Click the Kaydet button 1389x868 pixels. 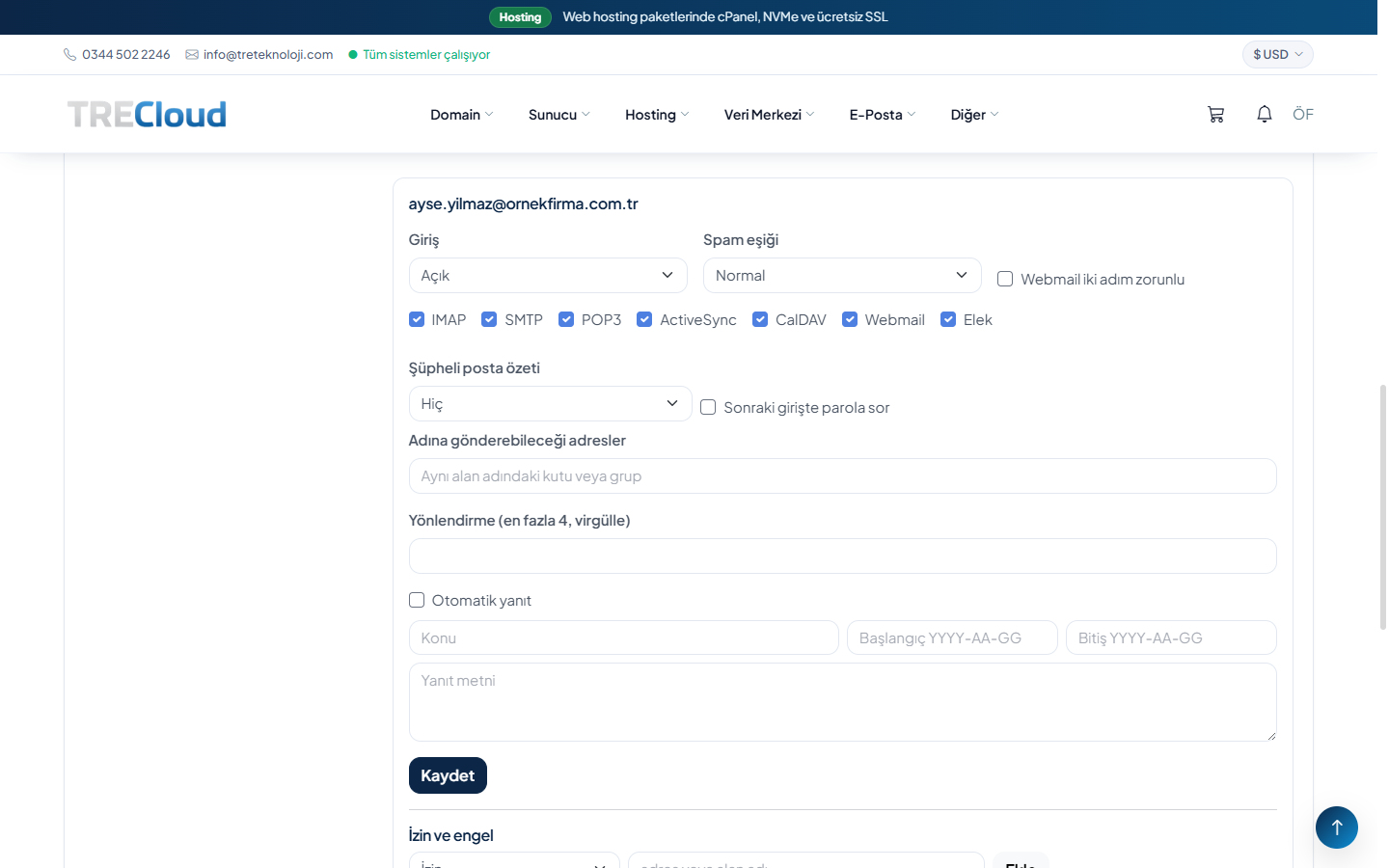coord(448,775)
